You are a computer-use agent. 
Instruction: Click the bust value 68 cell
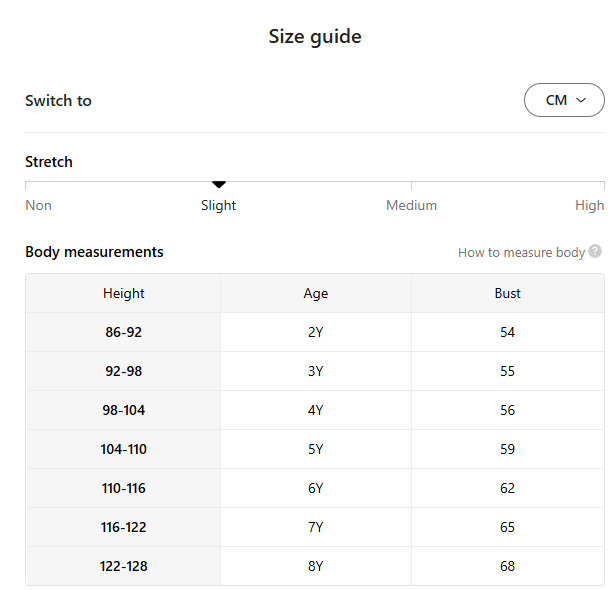[507, 566]
